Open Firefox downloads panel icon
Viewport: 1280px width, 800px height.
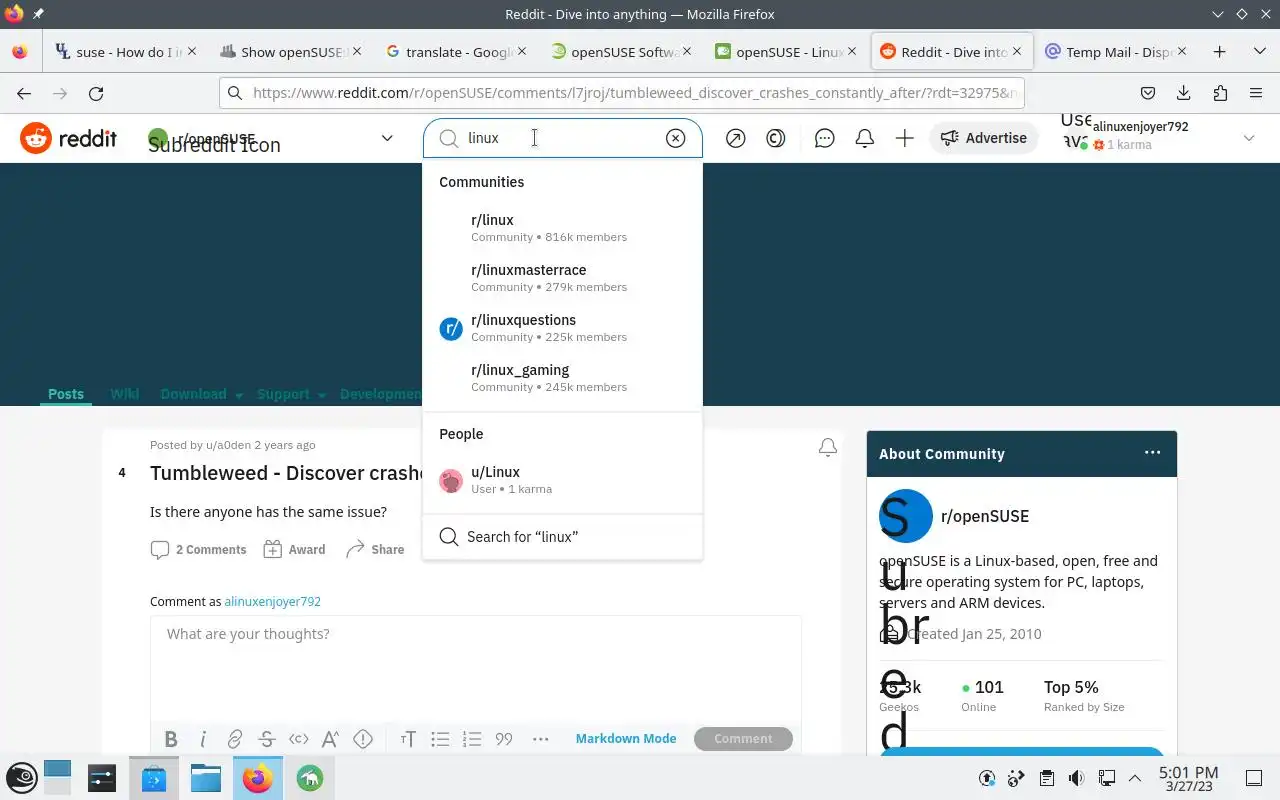(x=1184, y=93)
